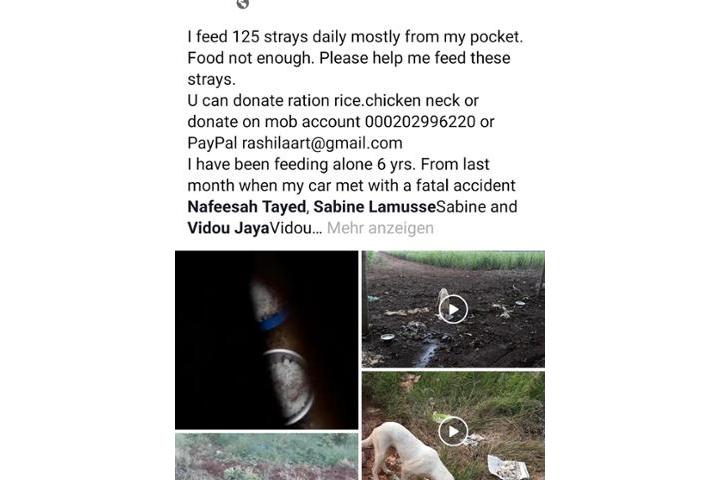Viewport: 720px width, 480px height.
Task: Open the dark photo with feeding bowls
Action: coord(266,340)
